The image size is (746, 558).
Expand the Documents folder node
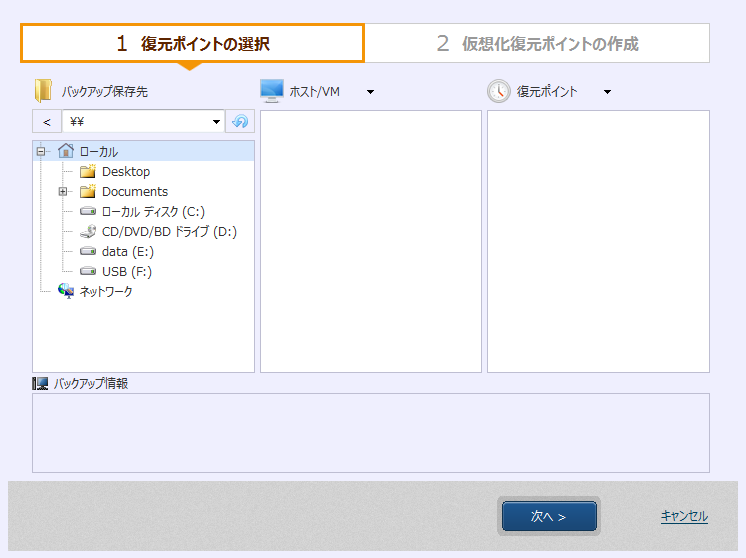[x=63, y=192]
